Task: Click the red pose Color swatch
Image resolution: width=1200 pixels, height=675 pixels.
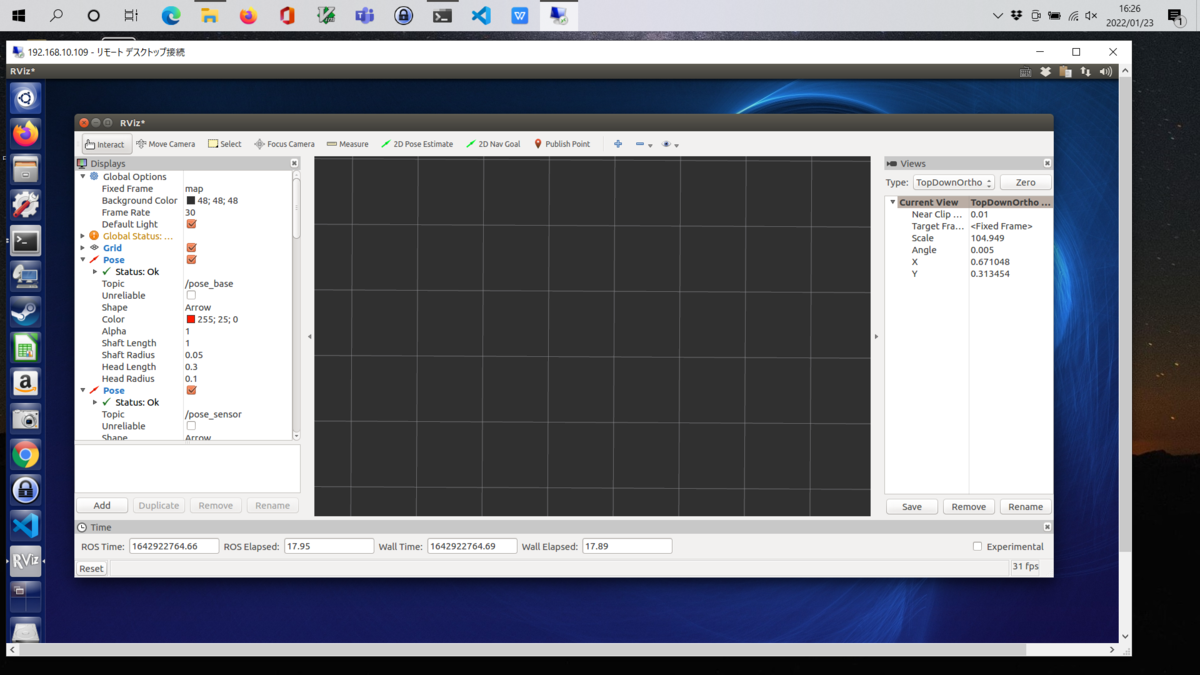Action: [191, 320]
